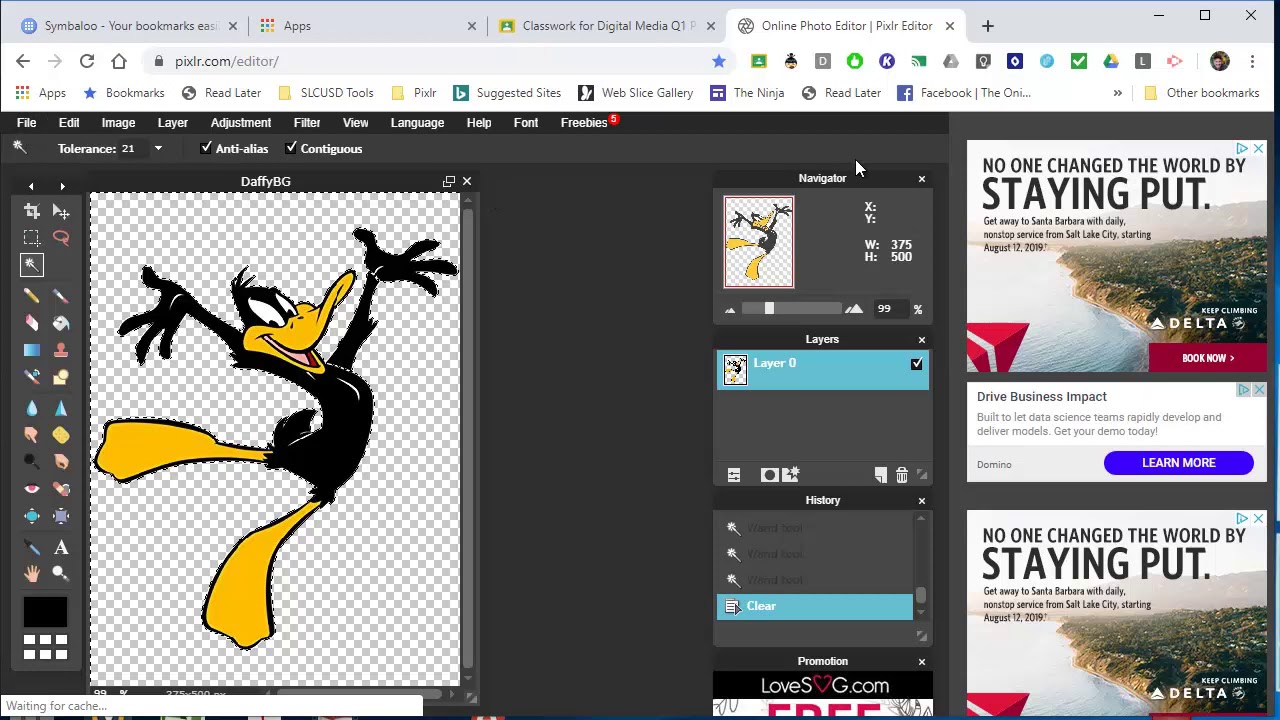Select the Crop tool
1280x720 pixels.
[32, 211]
